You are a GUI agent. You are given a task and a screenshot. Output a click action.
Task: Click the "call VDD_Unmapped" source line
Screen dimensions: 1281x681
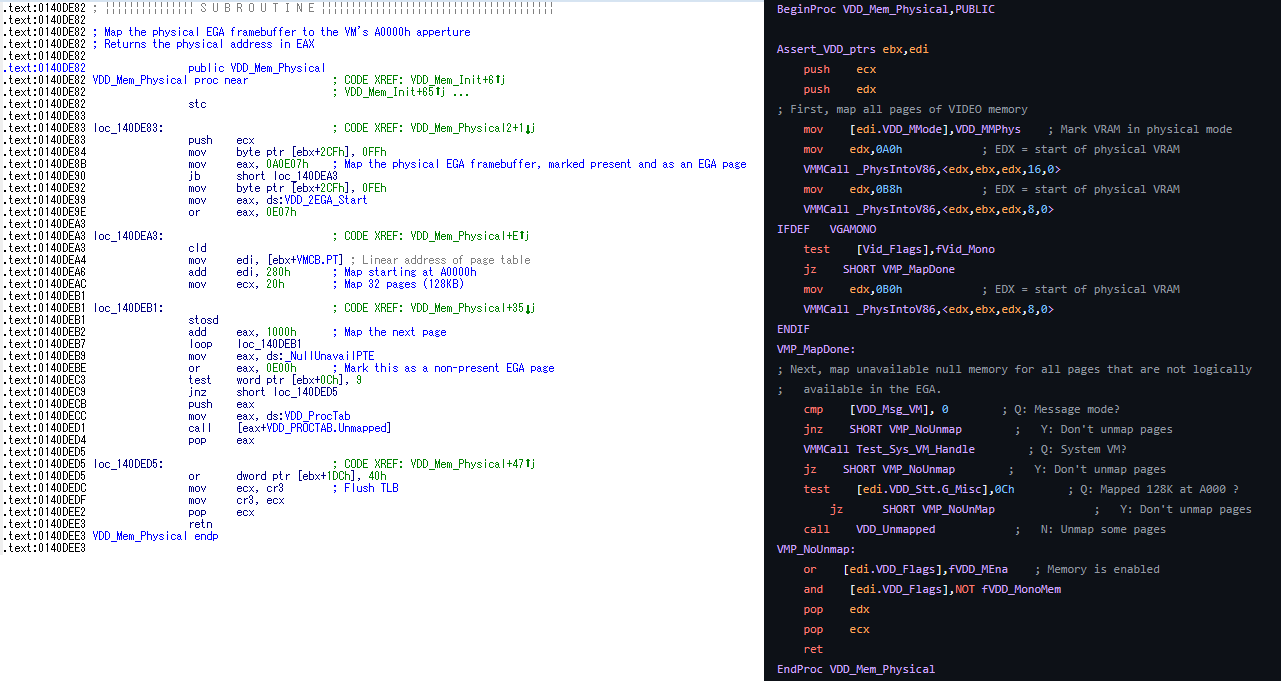point(869,529)
